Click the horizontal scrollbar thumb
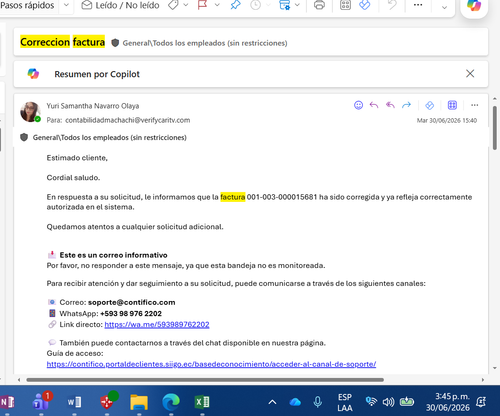Image resolution: width=500 pixels, height=416 pixels. pyautogui.click(x=205, y=380)
